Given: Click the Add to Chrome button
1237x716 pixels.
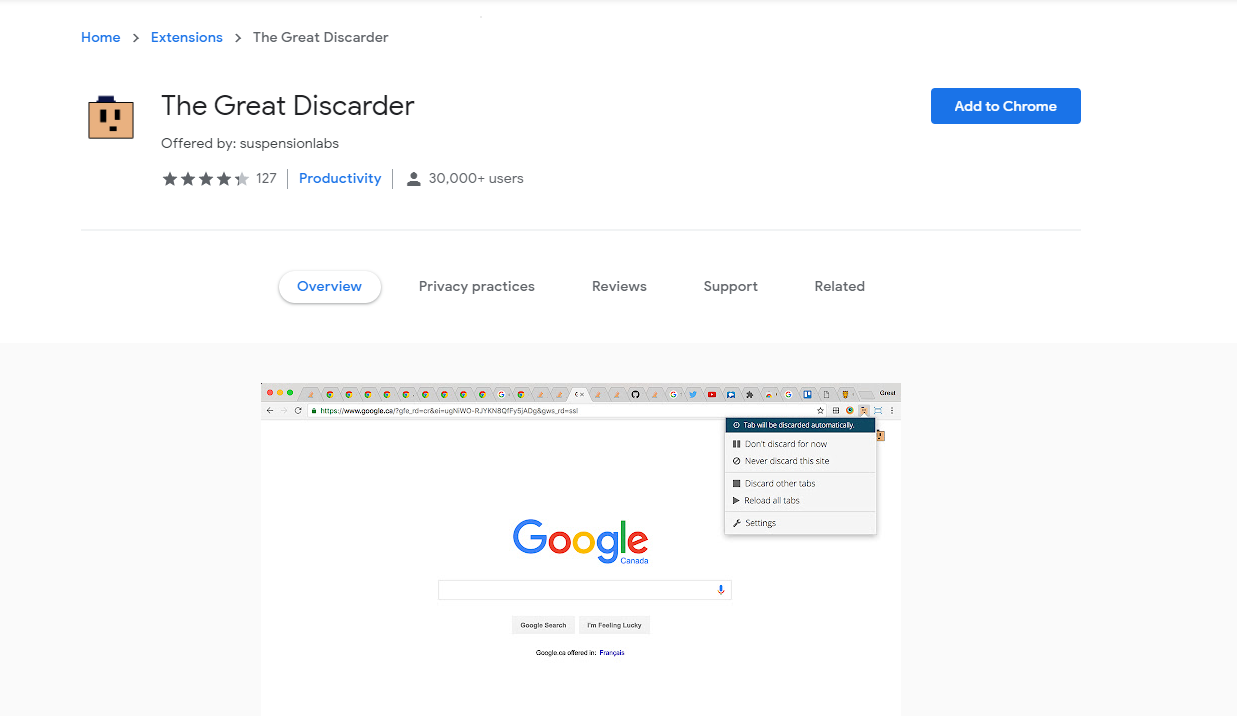Looking at the screenshot, I should pyautogui.click(x=1005, y=106).
